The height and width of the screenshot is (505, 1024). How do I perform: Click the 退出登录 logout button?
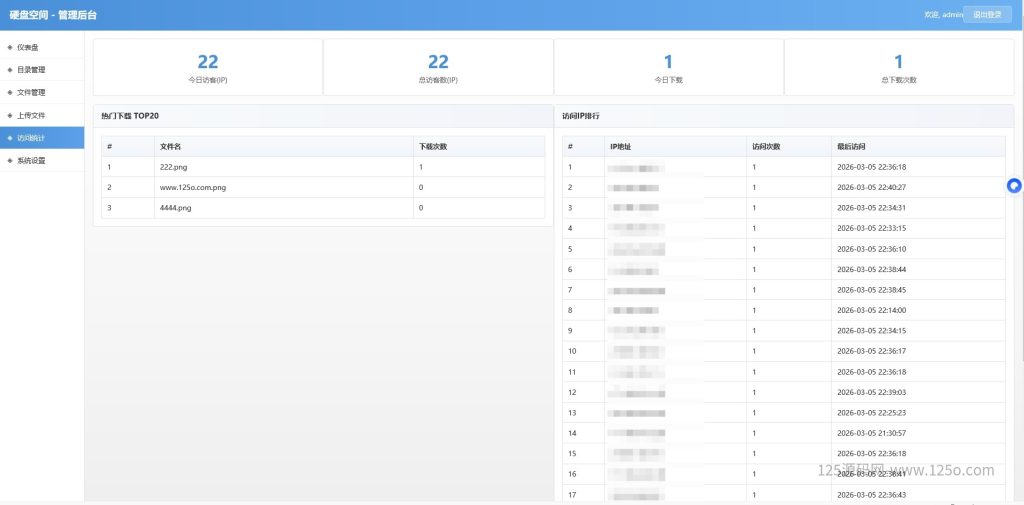click(x=987, y=14)
